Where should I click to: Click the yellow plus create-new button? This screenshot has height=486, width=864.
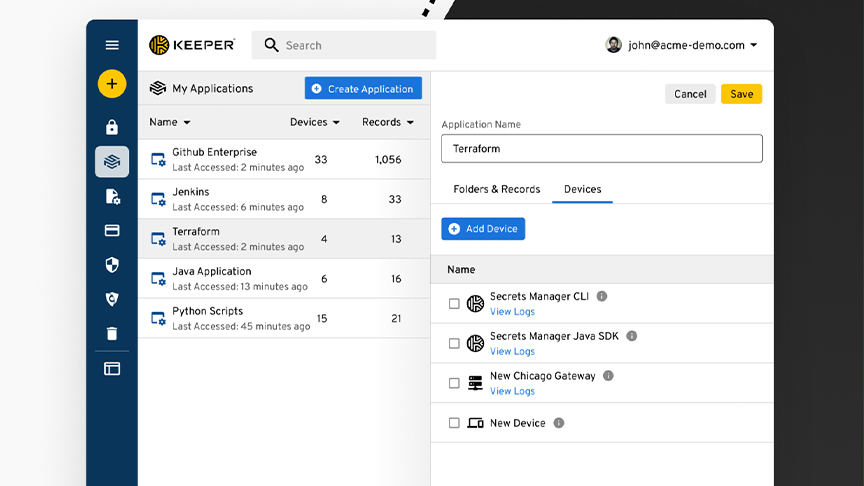112,84
